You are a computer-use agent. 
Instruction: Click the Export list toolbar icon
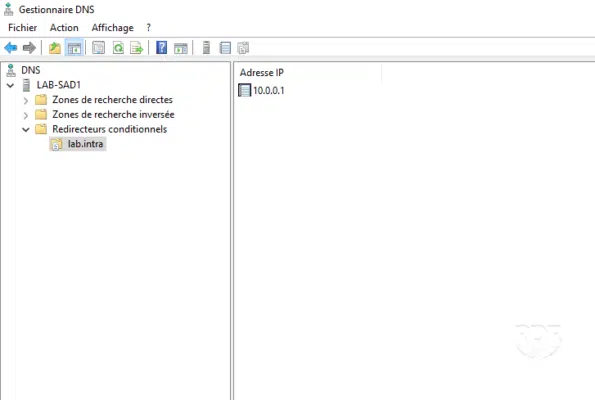137,48
